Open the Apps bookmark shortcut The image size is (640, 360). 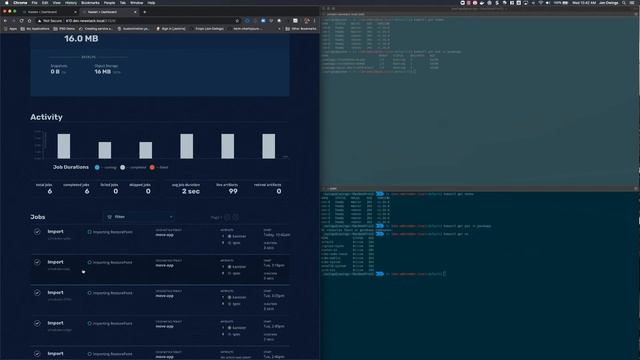[x=10, y=29]
